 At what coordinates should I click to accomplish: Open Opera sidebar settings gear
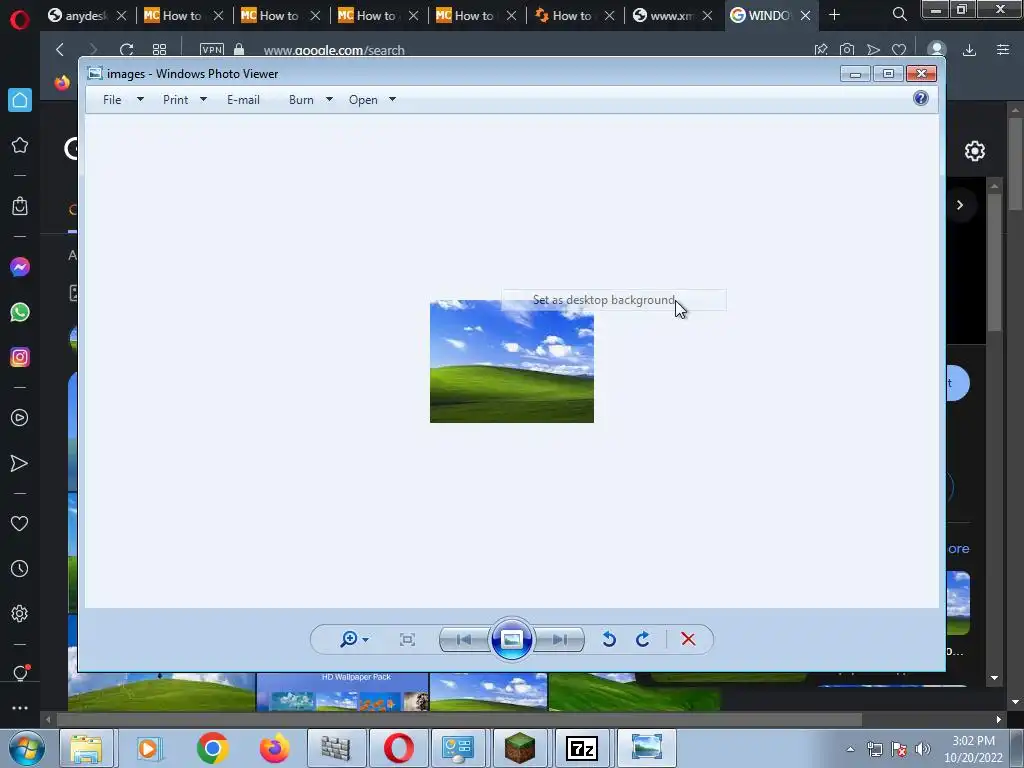tap(20, 614)
